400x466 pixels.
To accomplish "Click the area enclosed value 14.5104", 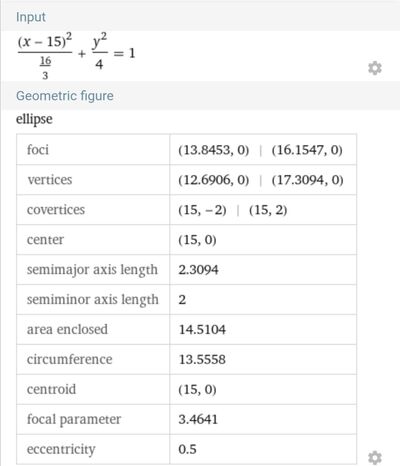I will point(202,330).
